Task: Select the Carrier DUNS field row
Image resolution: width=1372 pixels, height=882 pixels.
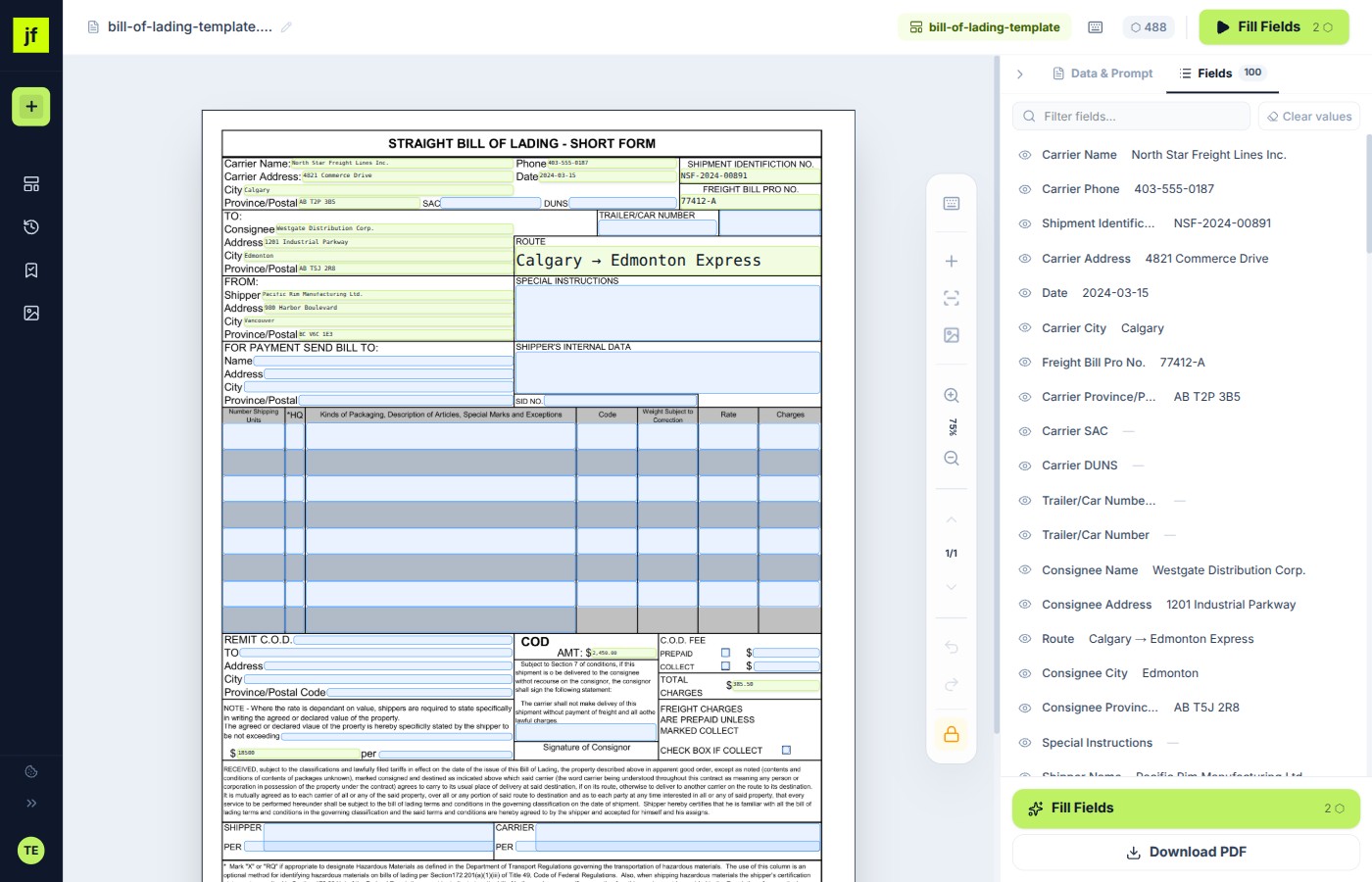Action: [1186, 465]
